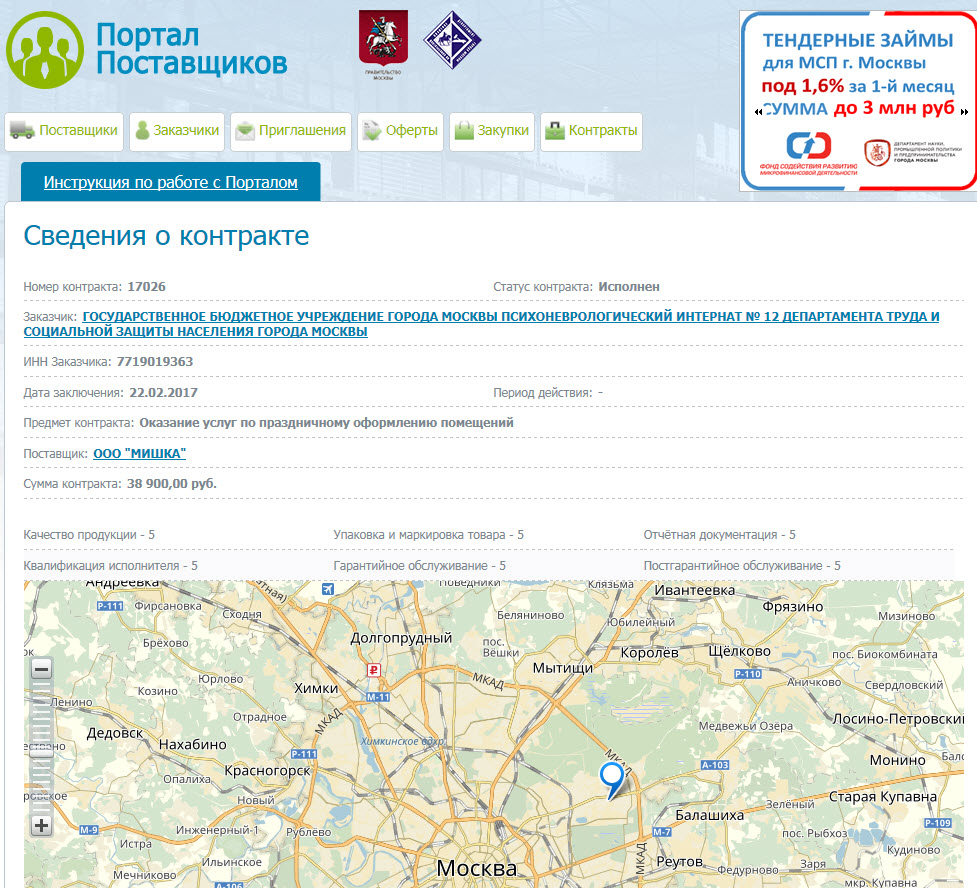This screenshot has height=888, width=977.
Task: Click the Тендерные займы advertisement banner
Action: coord(858,100)
